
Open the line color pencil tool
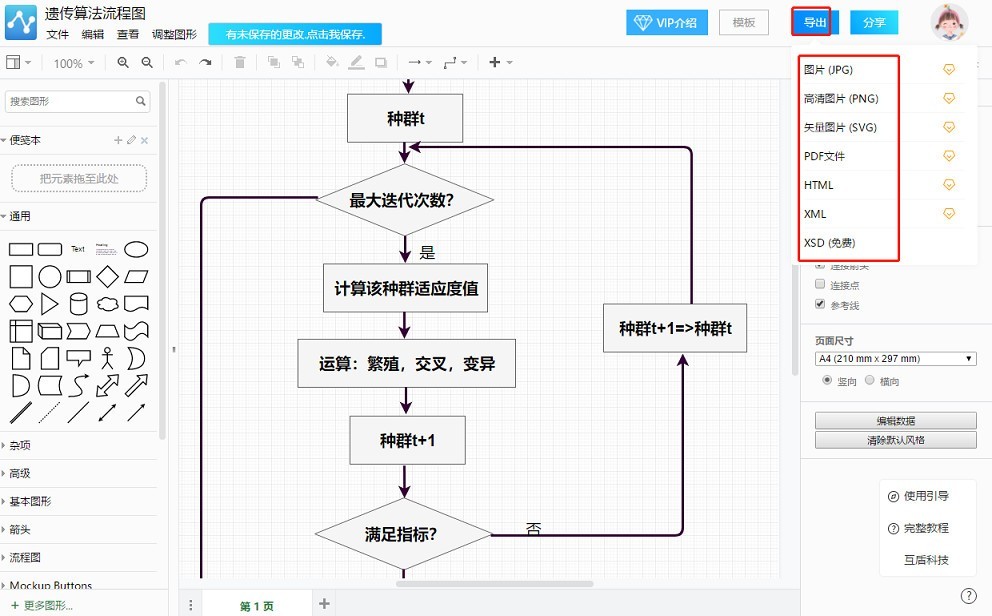[356, 62]
